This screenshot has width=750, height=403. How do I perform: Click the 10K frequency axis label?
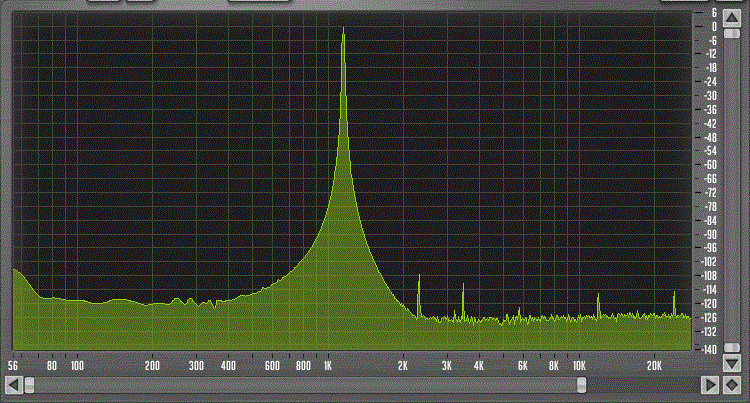click(x=579, y=366)
